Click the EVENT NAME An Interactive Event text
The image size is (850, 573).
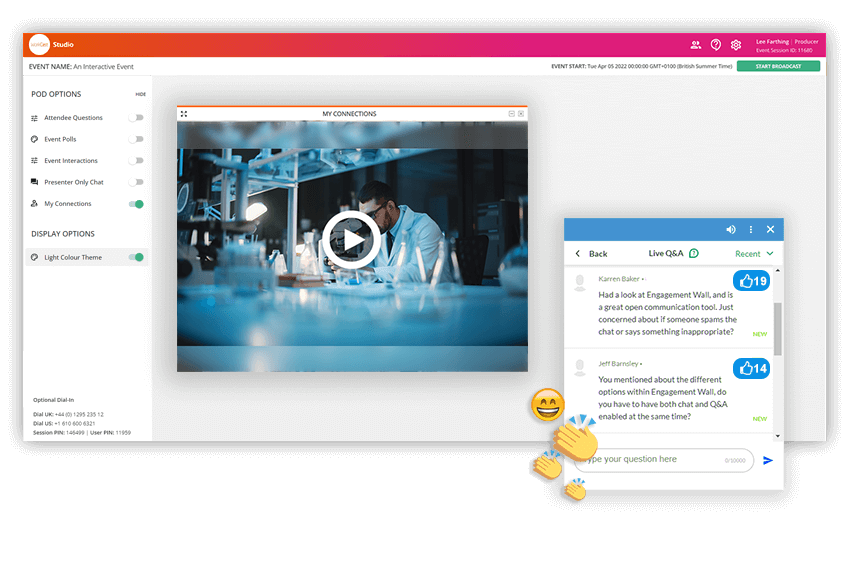coord(81,67)
